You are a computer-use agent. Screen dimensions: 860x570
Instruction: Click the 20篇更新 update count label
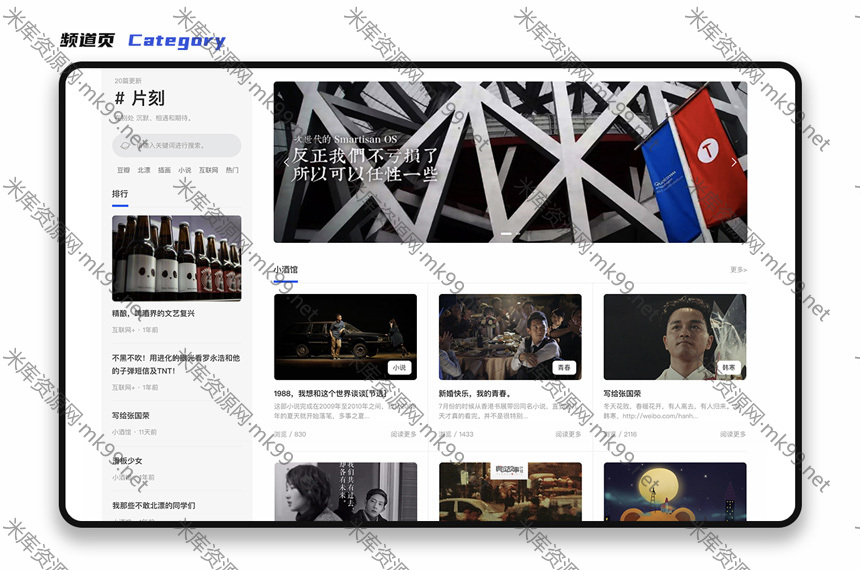coord(128,81)
